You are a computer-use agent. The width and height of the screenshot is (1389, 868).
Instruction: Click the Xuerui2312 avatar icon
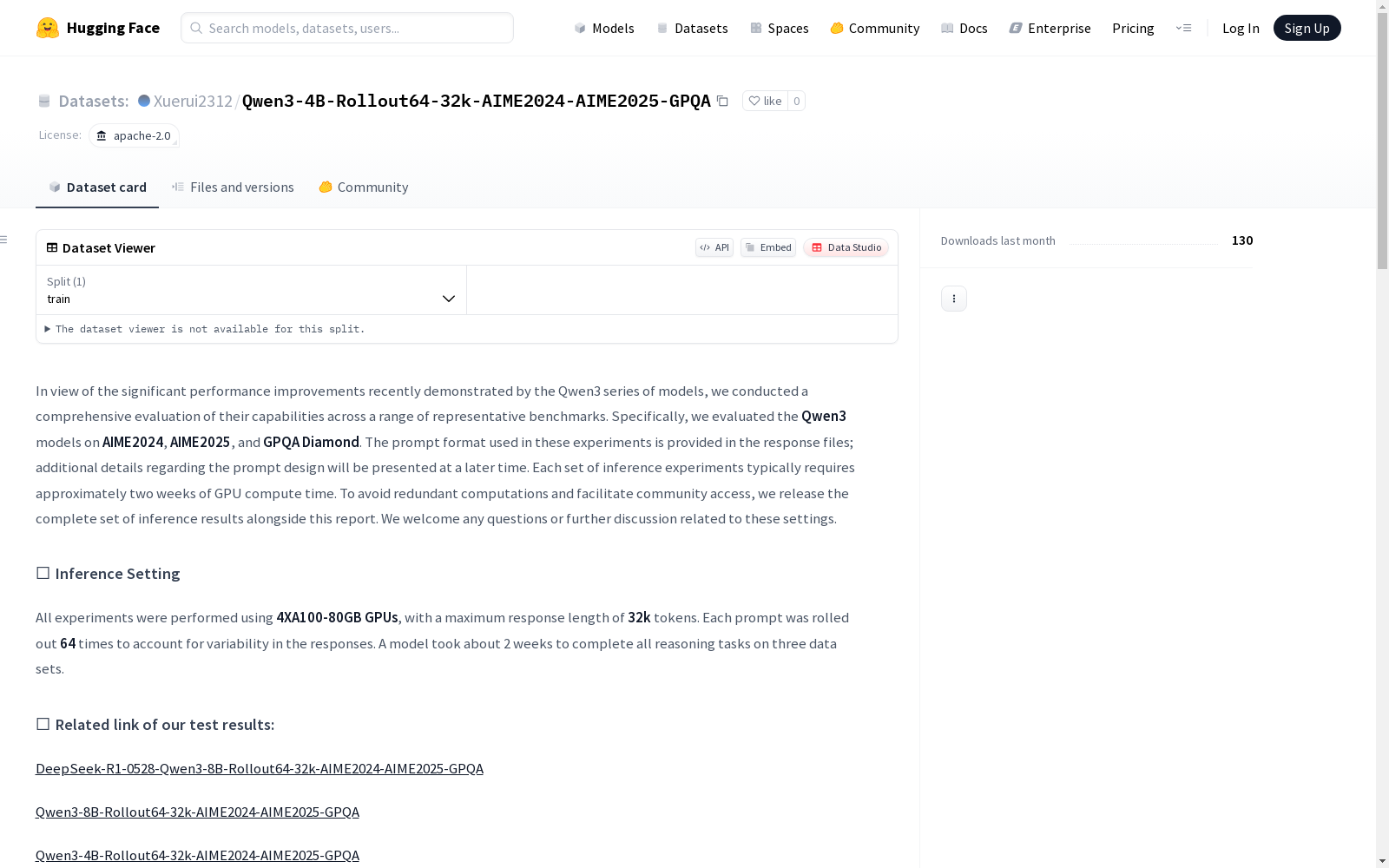pos(144,101)
